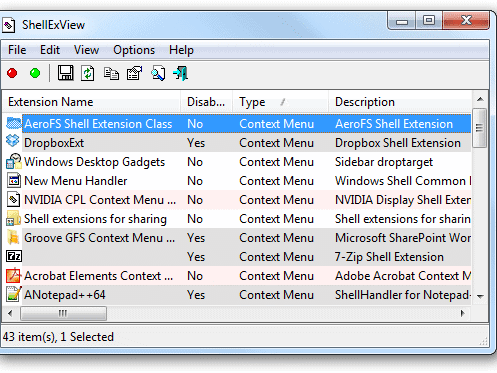Click the Yes disabled value for DropboxExt
This screenshot has width=497, height=373.
pos(196,143)
